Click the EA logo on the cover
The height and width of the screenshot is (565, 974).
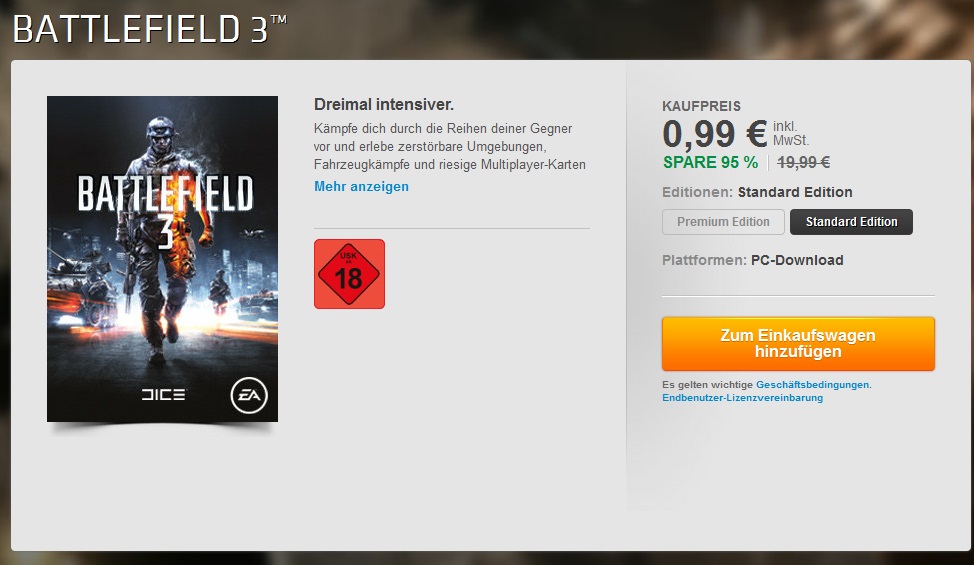coord(249,395)
